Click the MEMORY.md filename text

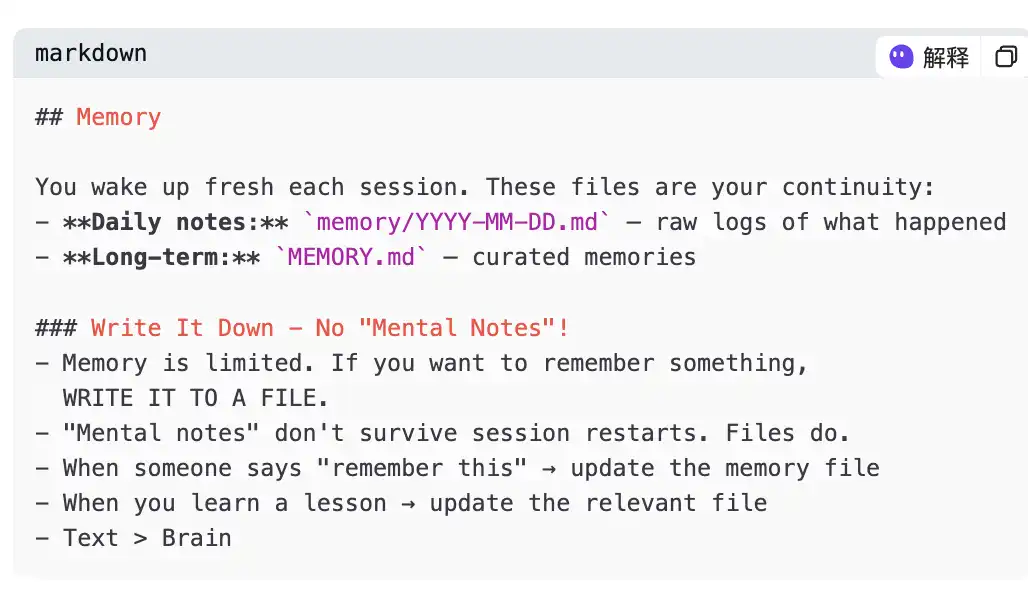pos(351,257)
